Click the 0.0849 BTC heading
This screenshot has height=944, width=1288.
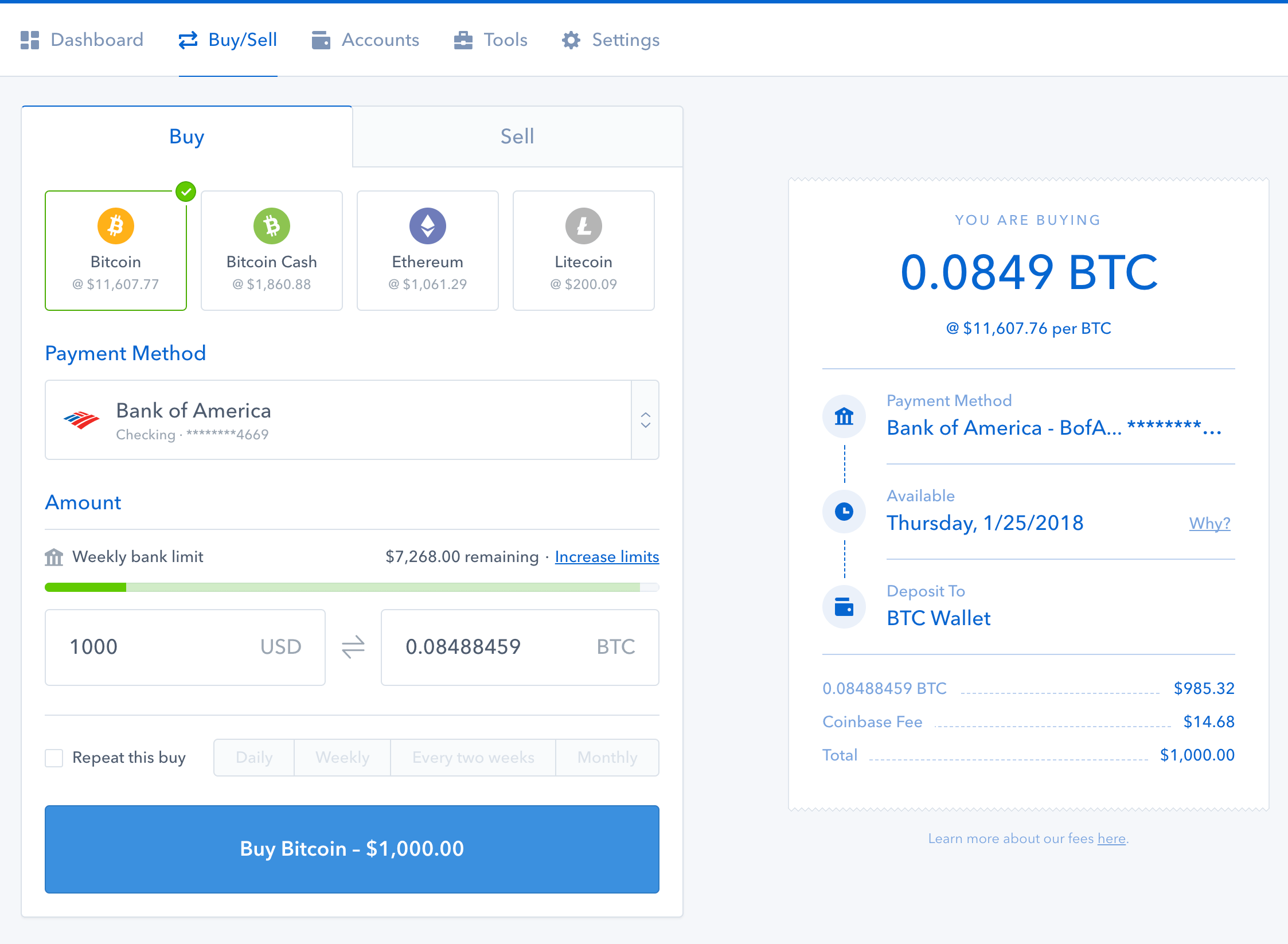(1029, 272)
